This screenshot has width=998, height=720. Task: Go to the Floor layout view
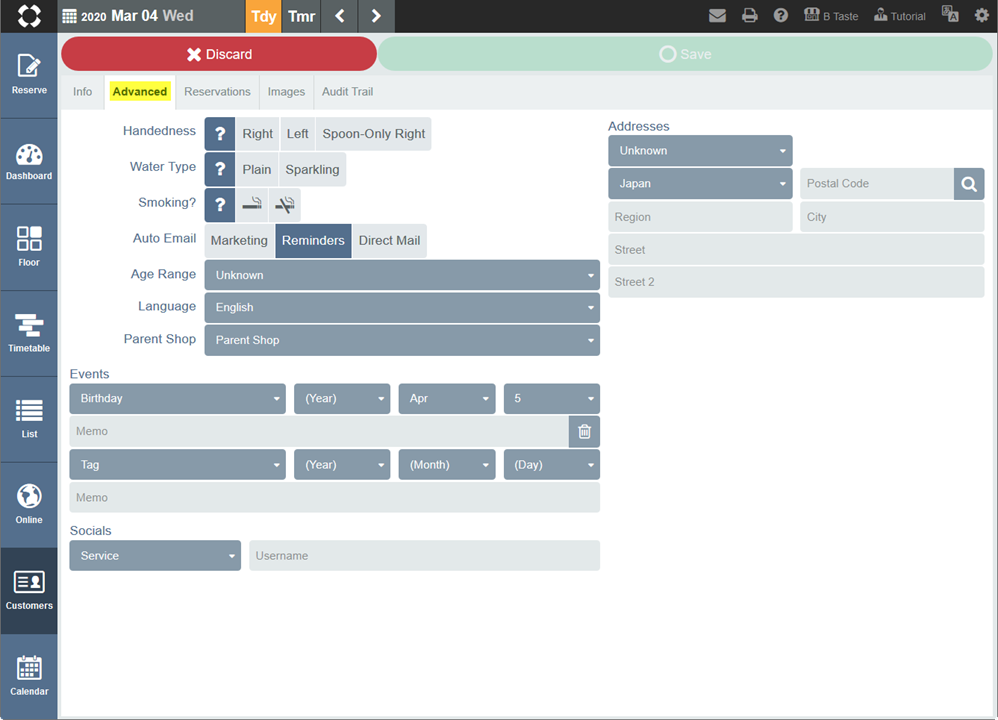click(29, 247)
